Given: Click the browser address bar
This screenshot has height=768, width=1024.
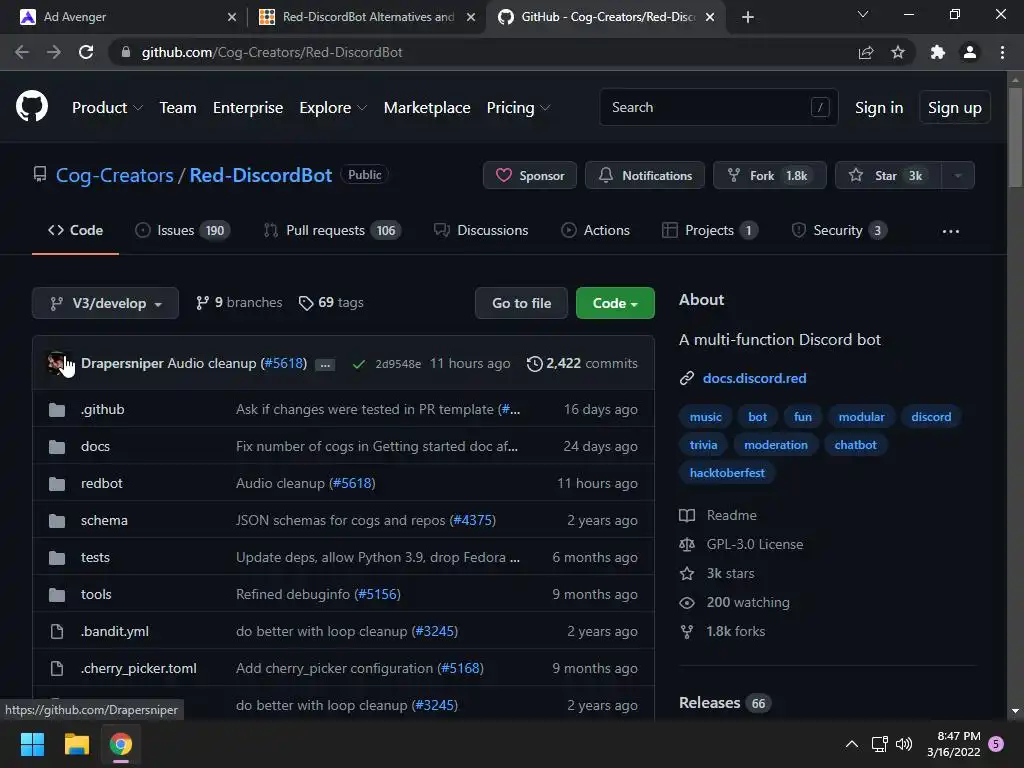Looking at the screenshot, I should [x=483, y=52].
